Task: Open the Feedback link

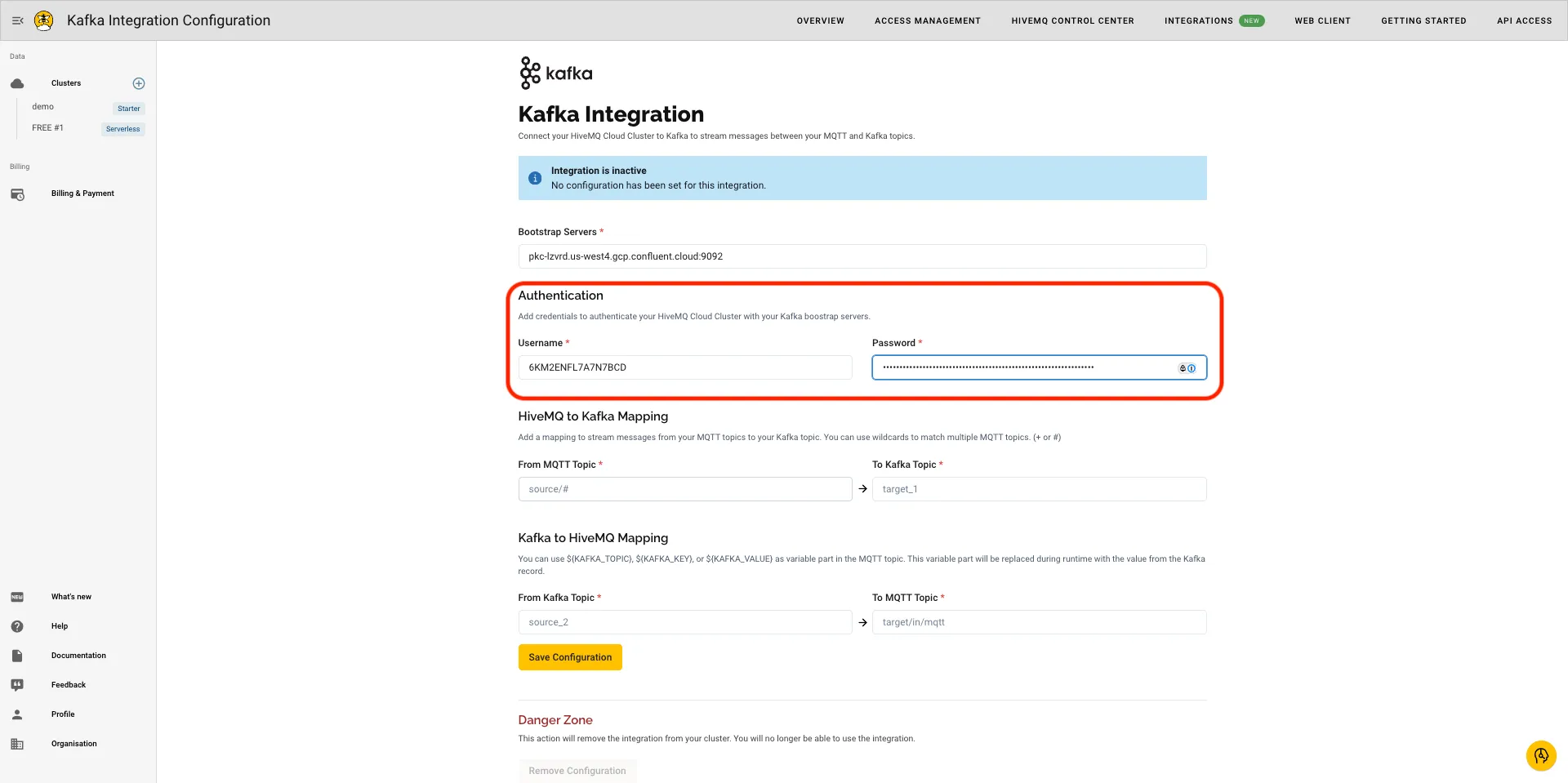Action: click(x=69, y=685)
